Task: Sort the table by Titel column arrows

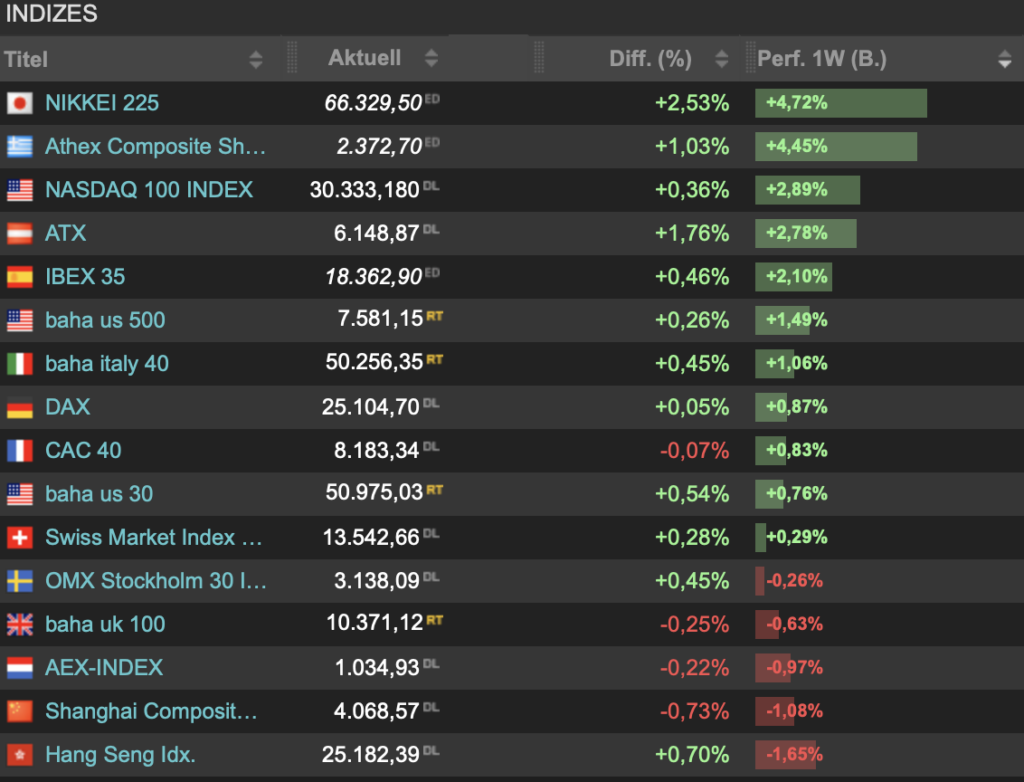Action: pyautogui.click(x=256, y=59)
